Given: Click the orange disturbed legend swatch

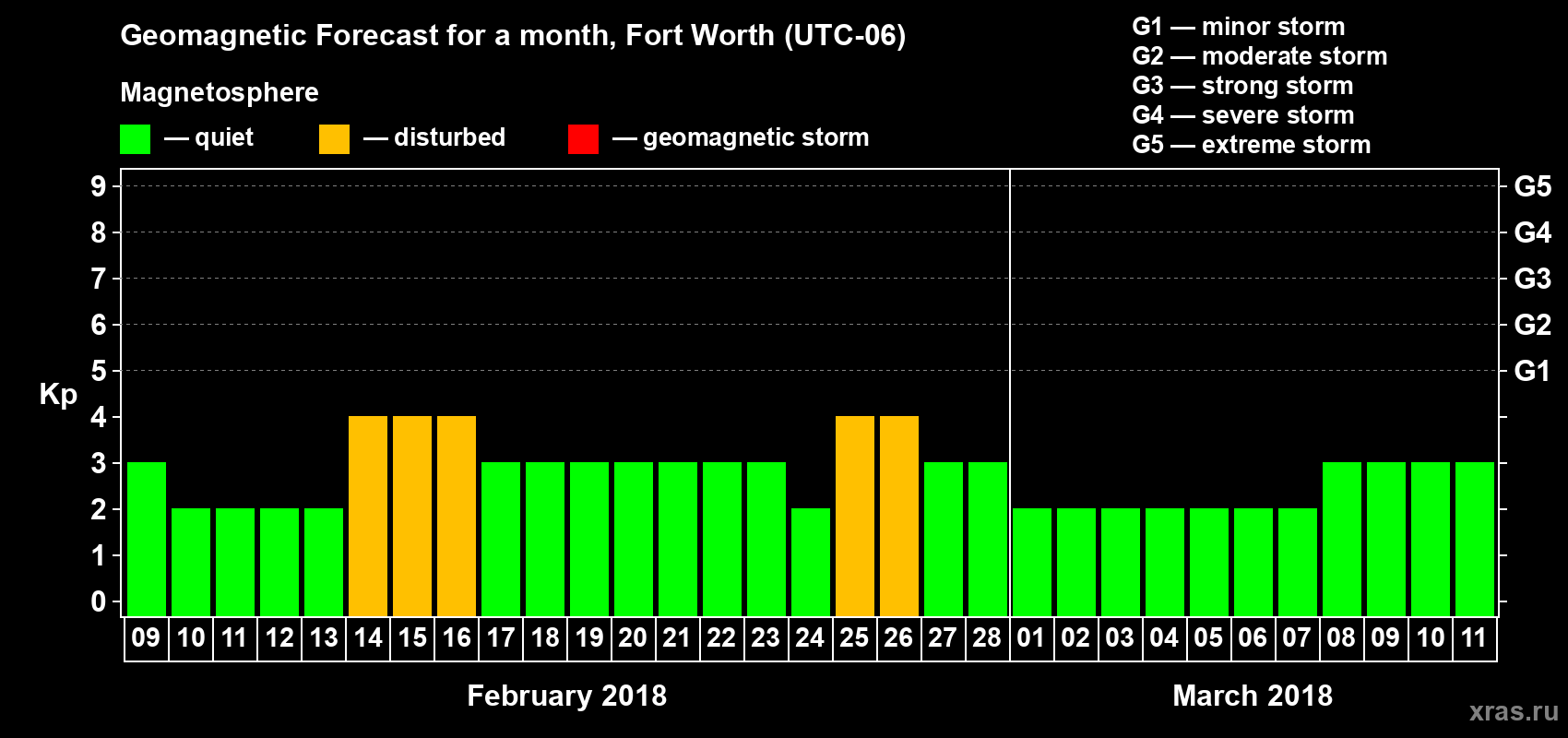Looking at the screenshot, I should (x=334, y=139).
